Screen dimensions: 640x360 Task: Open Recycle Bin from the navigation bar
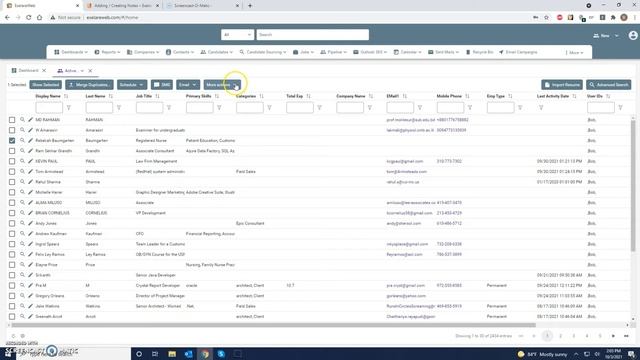pos(480,52)
